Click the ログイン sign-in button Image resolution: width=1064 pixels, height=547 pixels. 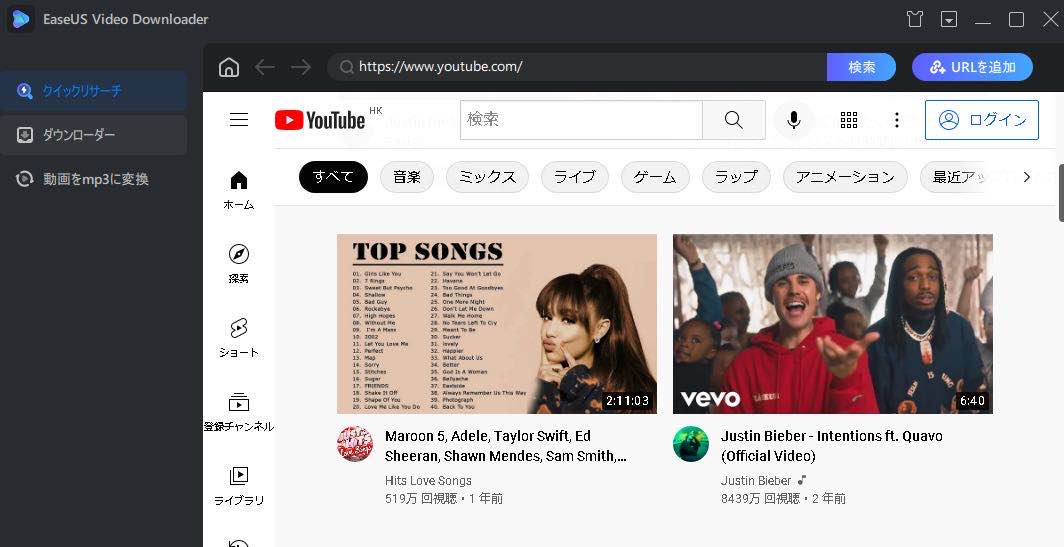coord(982,120)
